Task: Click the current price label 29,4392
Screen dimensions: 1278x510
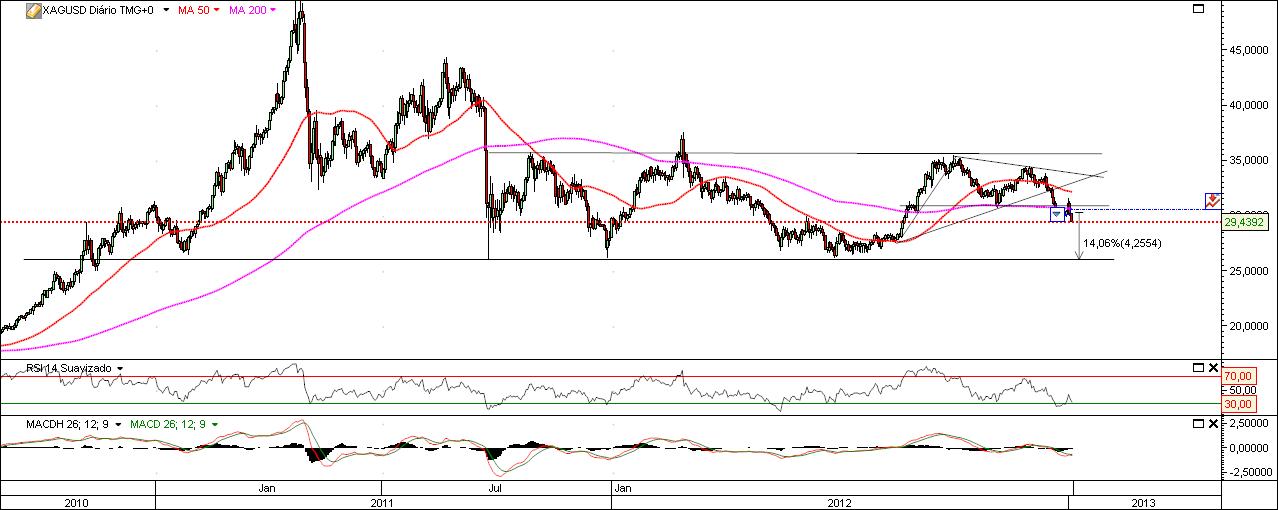Action: [1245, 222]
